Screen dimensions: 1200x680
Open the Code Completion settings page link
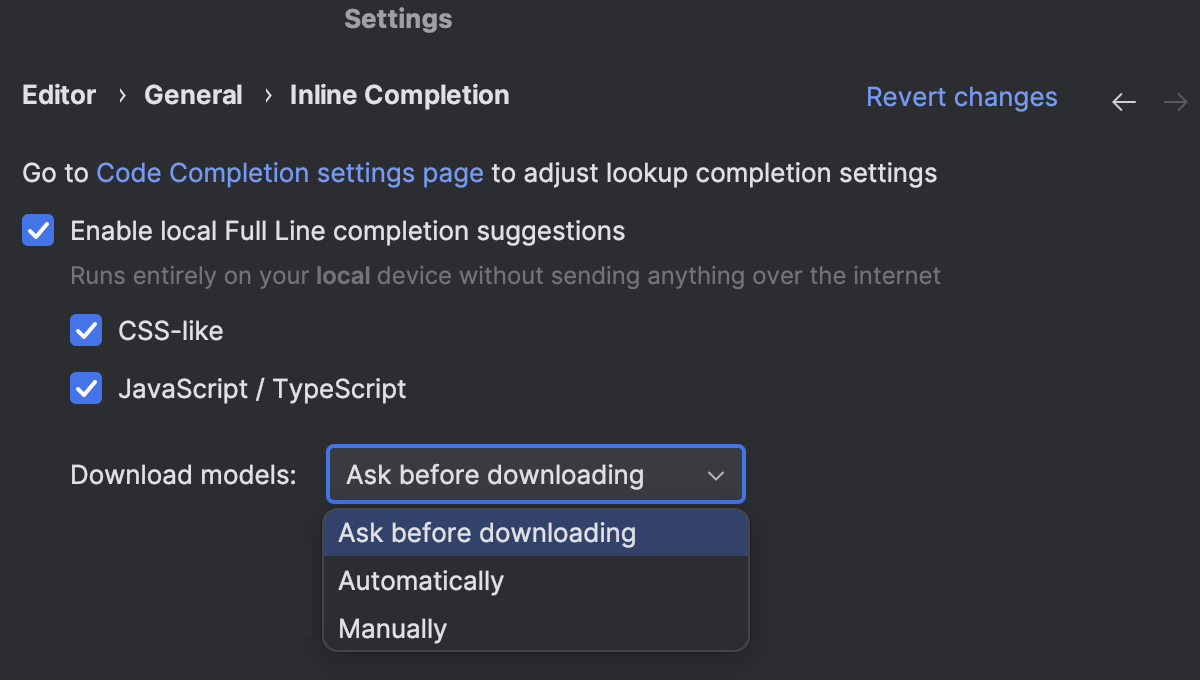[x=290, y=173]
